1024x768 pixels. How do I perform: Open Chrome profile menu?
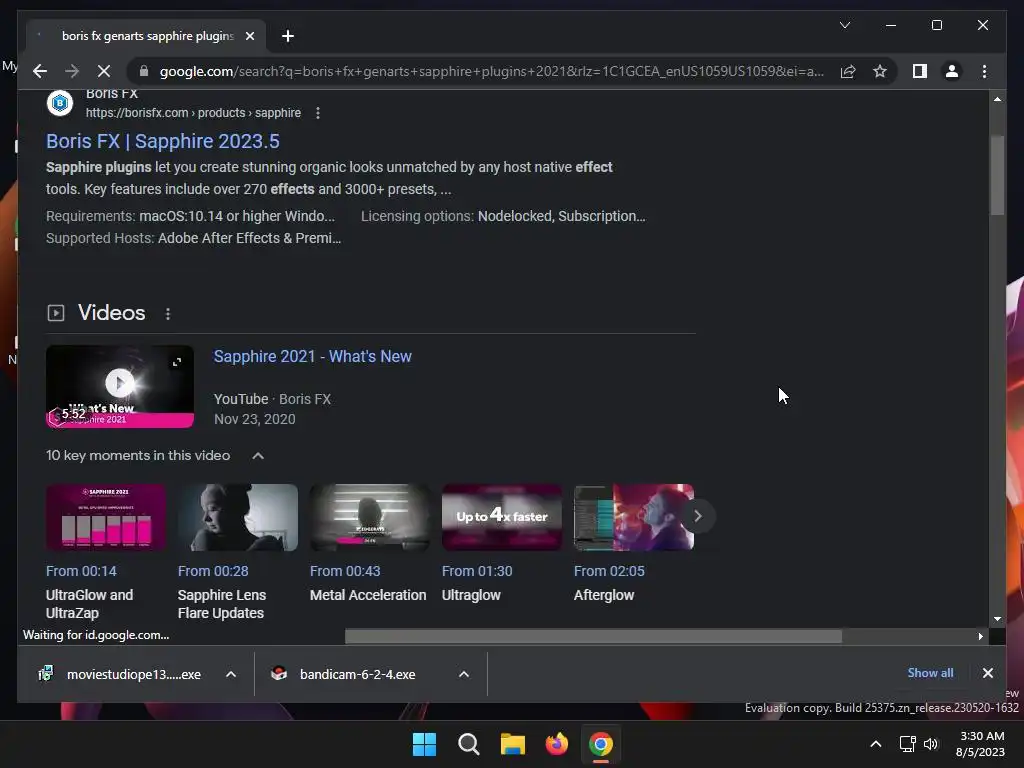[952, 71]
